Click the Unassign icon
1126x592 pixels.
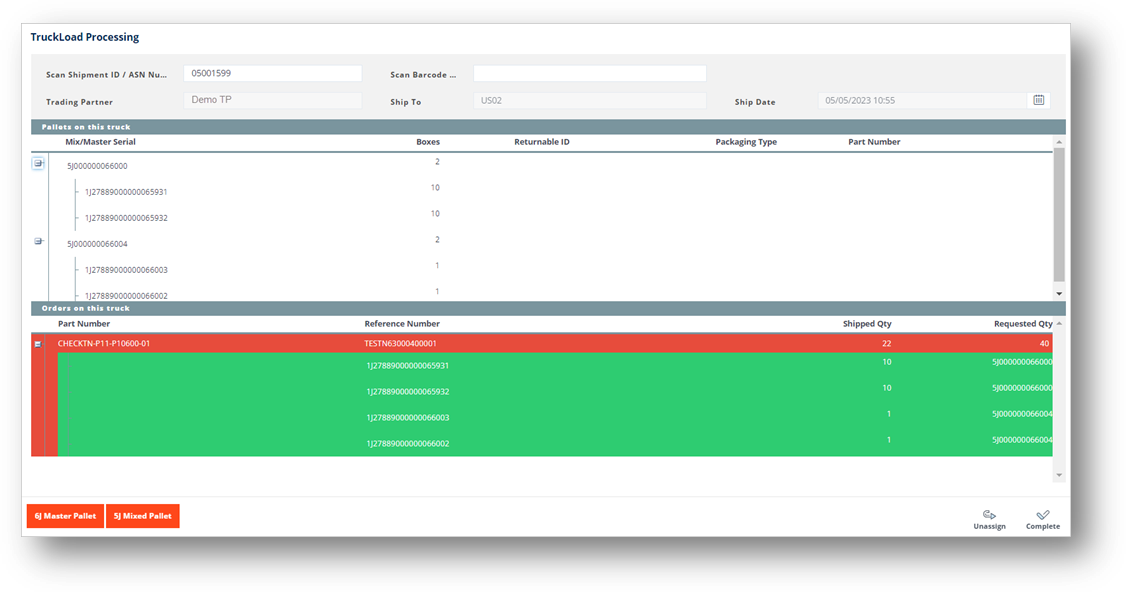[989, 514]
